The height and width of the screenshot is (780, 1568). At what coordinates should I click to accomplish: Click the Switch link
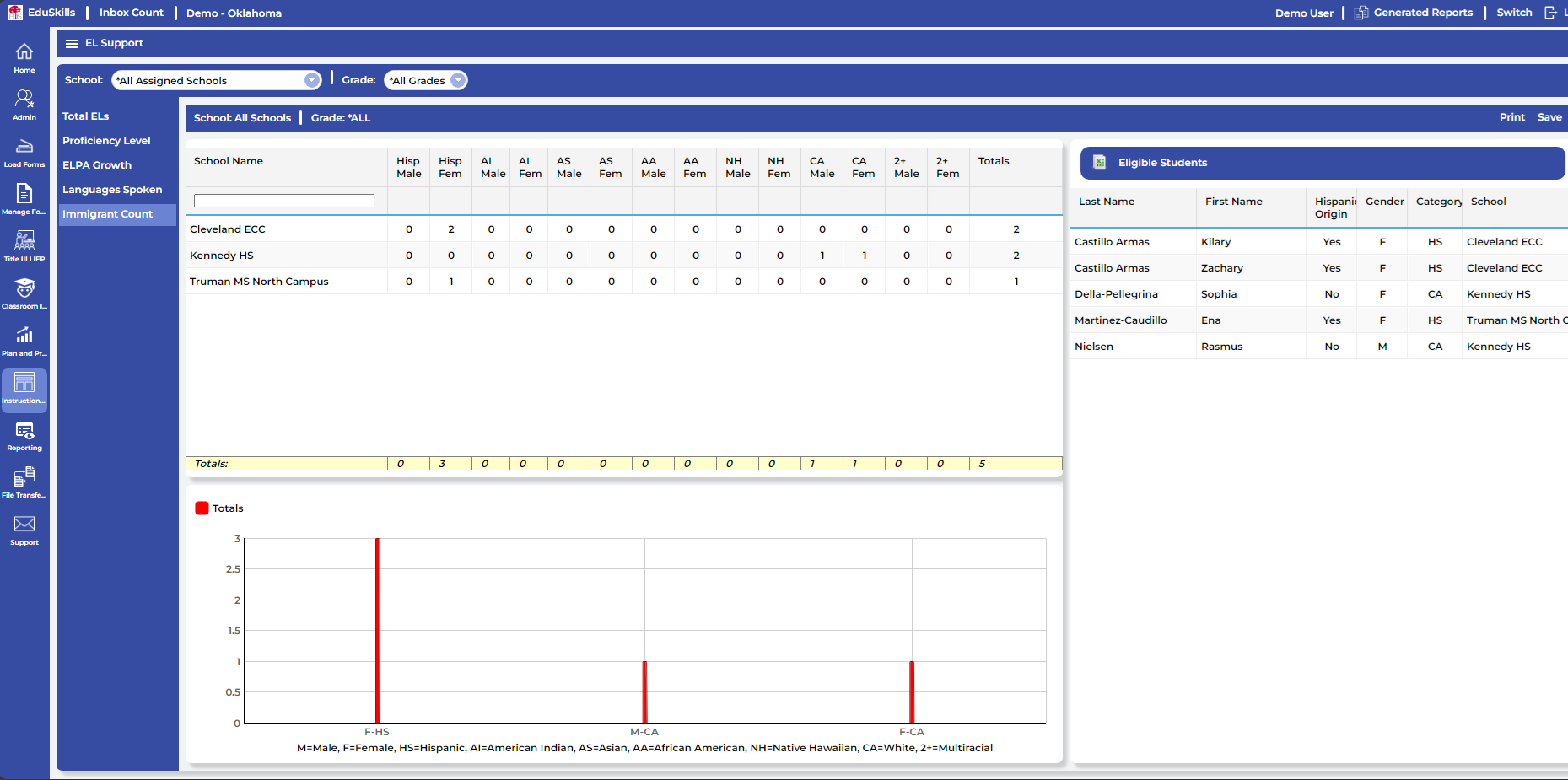1514,13
